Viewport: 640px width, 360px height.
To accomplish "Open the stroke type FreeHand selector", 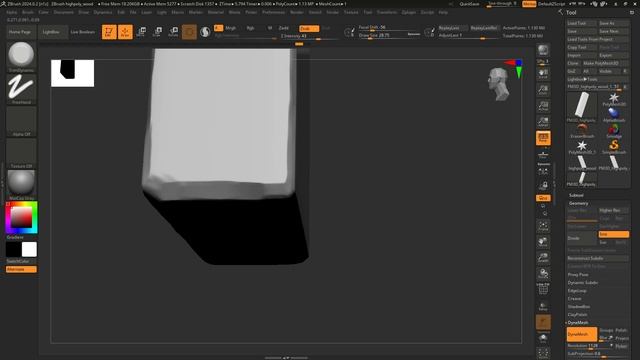I will tap(21, 89).
